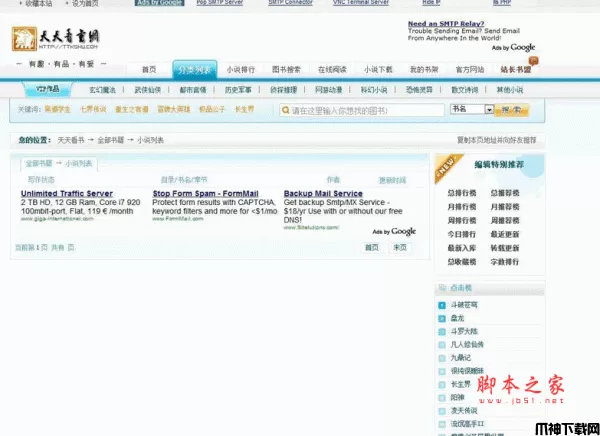Screen dimensions: 600x436
Task: Open the 恐怖灵异 category
Action: tap(419, 89)
